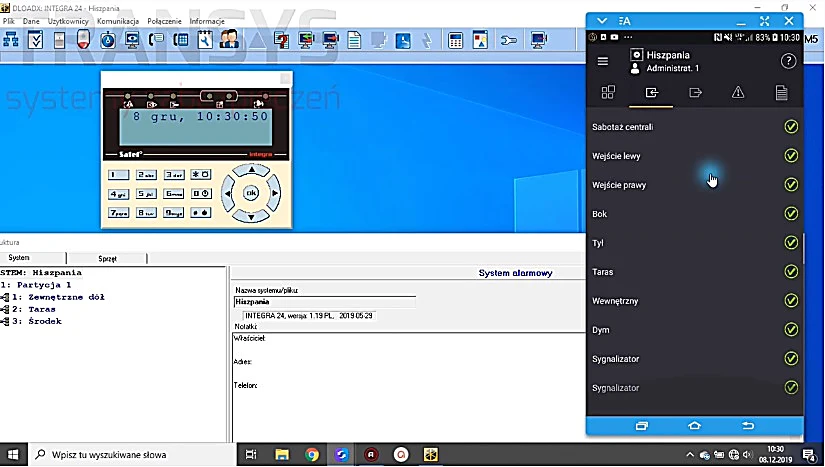
Task: Open File Explorer from the taskbar
Action: click(281, 454)
